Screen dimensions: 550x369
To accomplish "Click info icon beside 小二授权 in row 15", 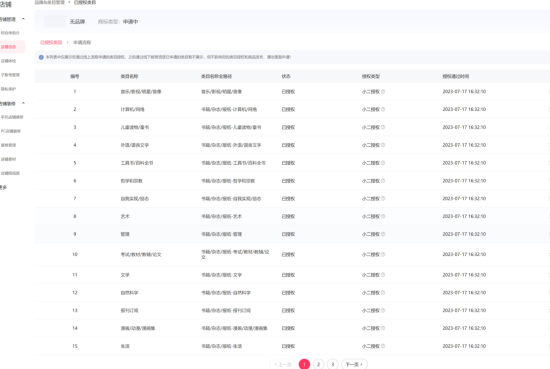I will tap(383, 346).
